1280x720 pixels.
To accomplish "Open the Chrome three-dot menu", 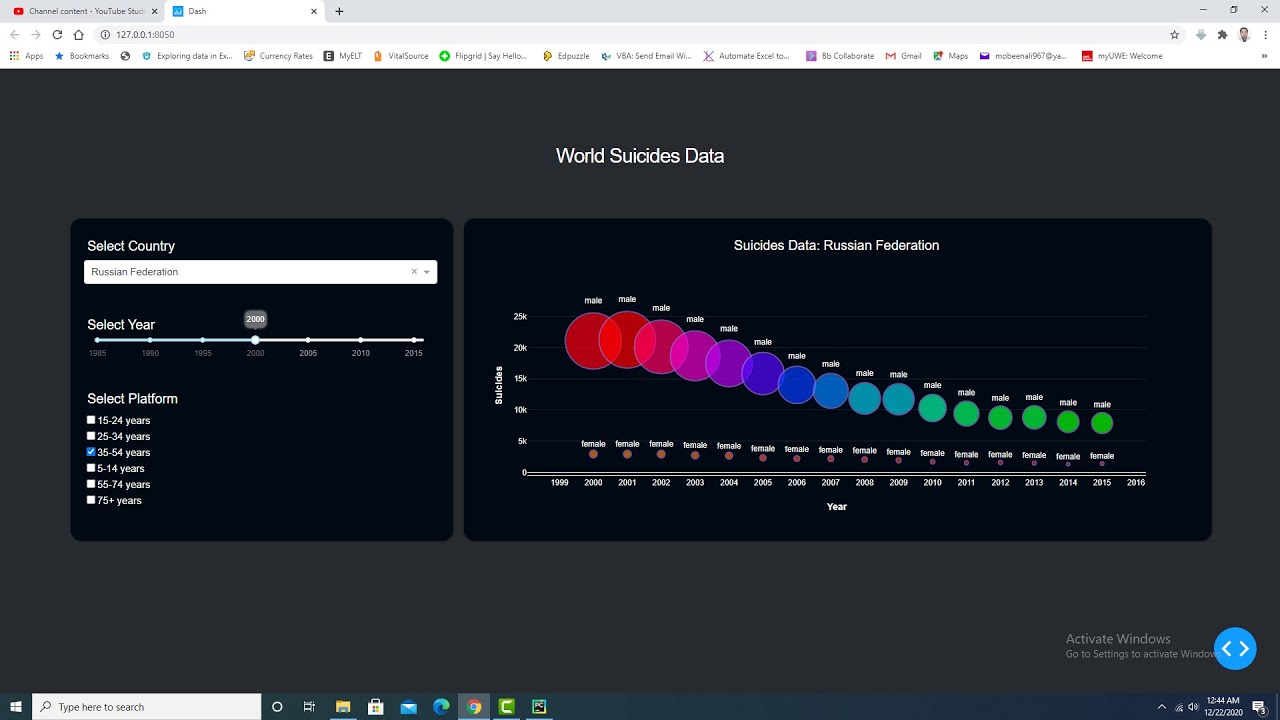I will coord(1266,33).
